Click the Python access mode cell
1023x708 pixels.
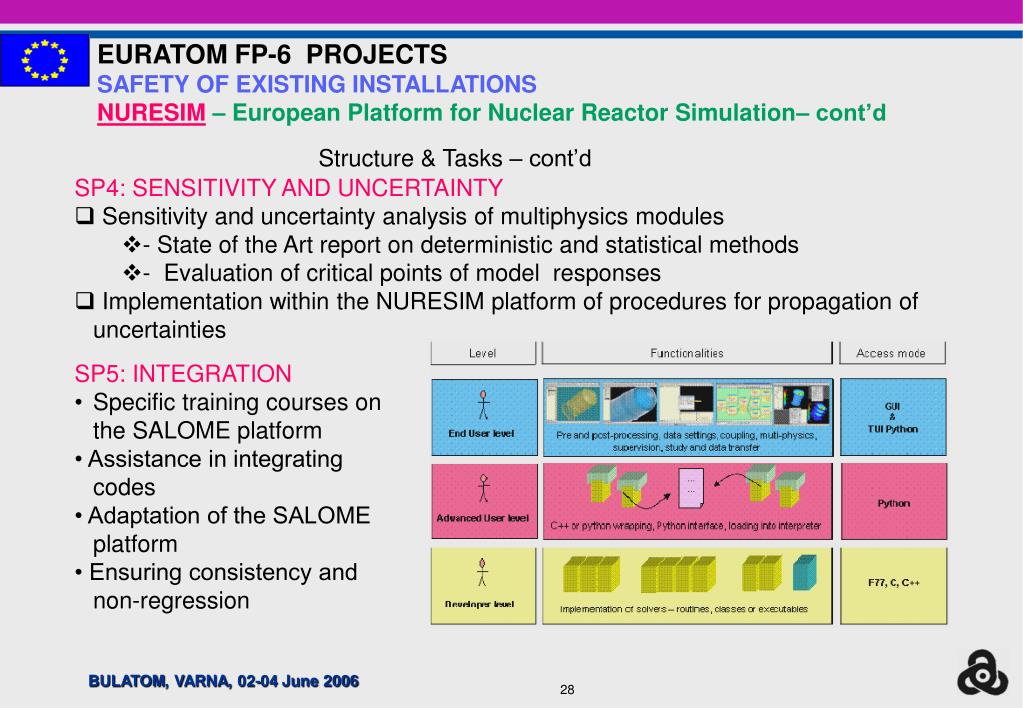(x=894, y=502)
